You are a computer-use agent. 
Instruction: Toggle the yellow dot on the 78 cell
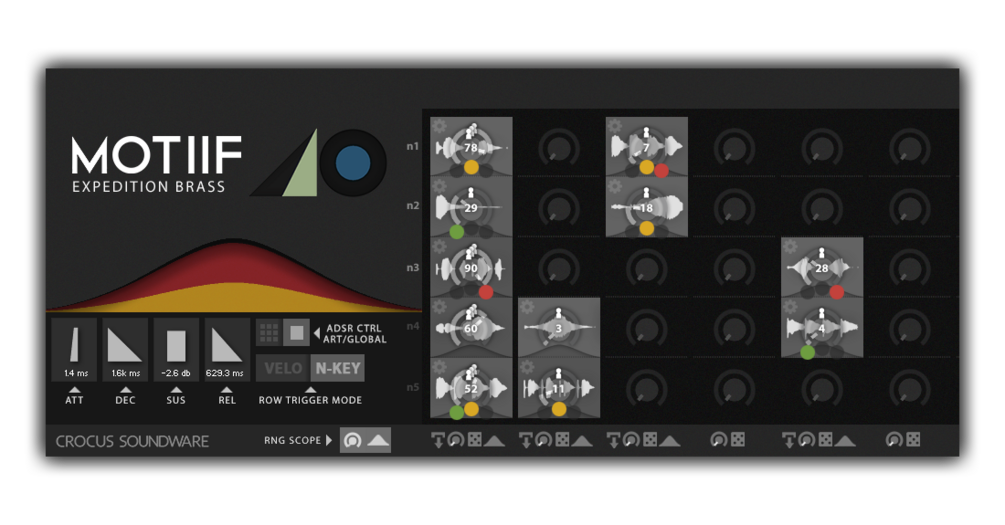click(x=471, y=167)
